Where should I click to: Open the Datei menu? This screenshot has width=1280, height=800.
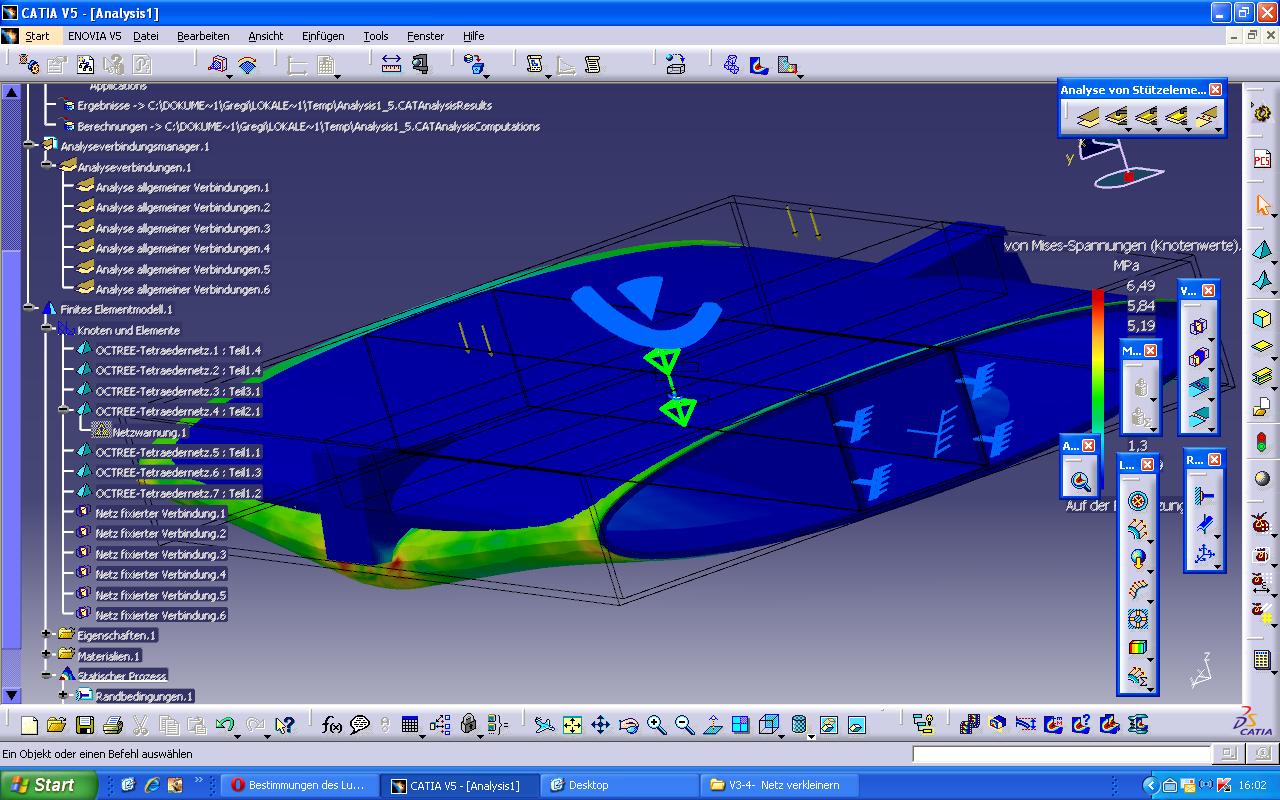[x=146, y=36]
